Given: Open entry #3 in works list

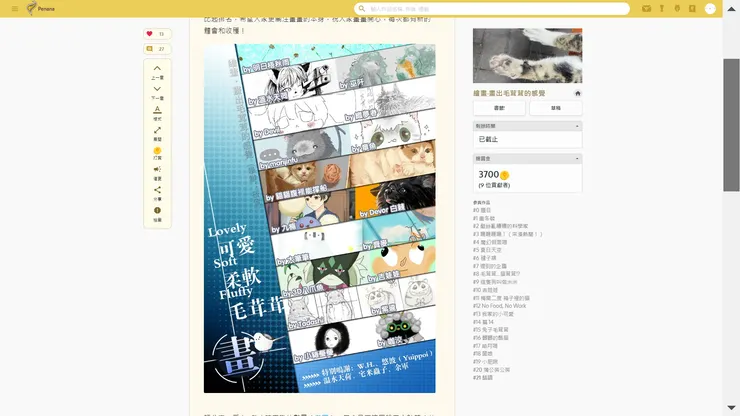Looking at the screenshot, I should [x=507, y=234].
